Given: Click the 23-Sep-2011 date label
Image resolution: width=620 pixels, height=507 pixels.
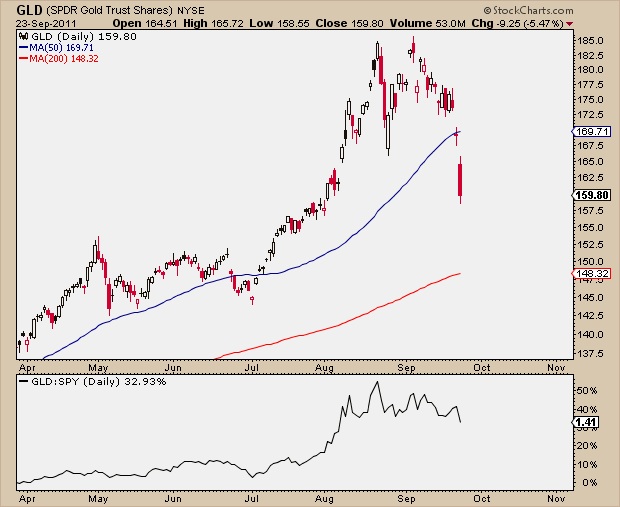Looking at the screenshot, I should (x=47, y=23).
